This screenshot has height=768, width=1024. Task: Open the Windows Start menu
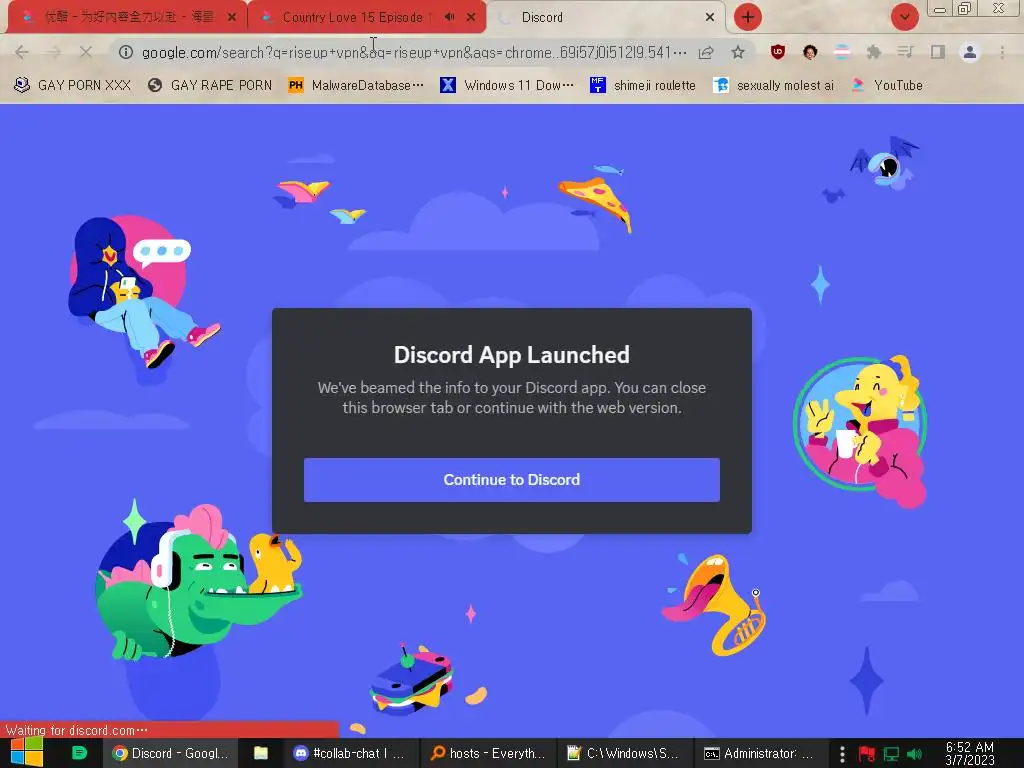27,753
